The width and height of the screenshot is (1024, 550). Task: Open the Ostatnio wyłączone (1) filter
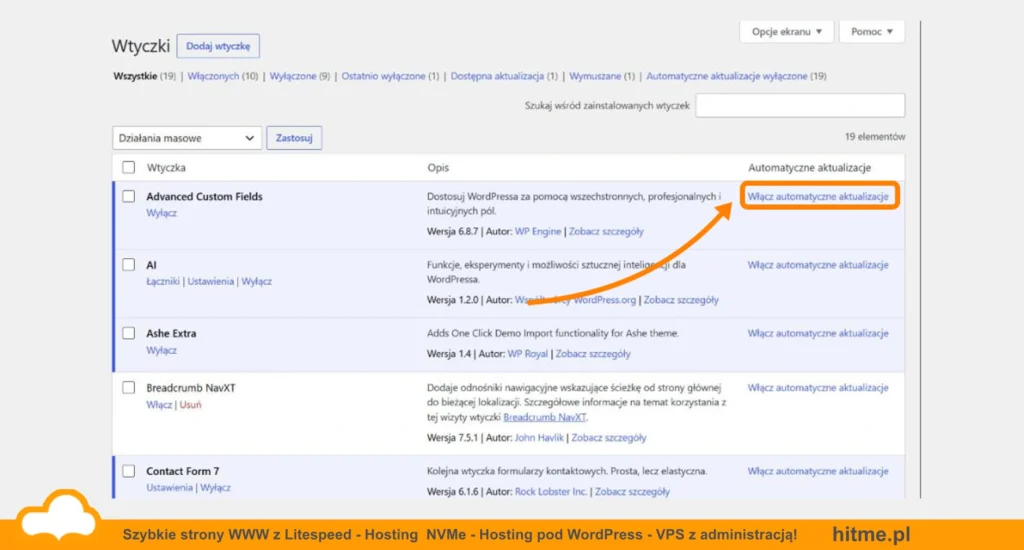tap(390, 76)
